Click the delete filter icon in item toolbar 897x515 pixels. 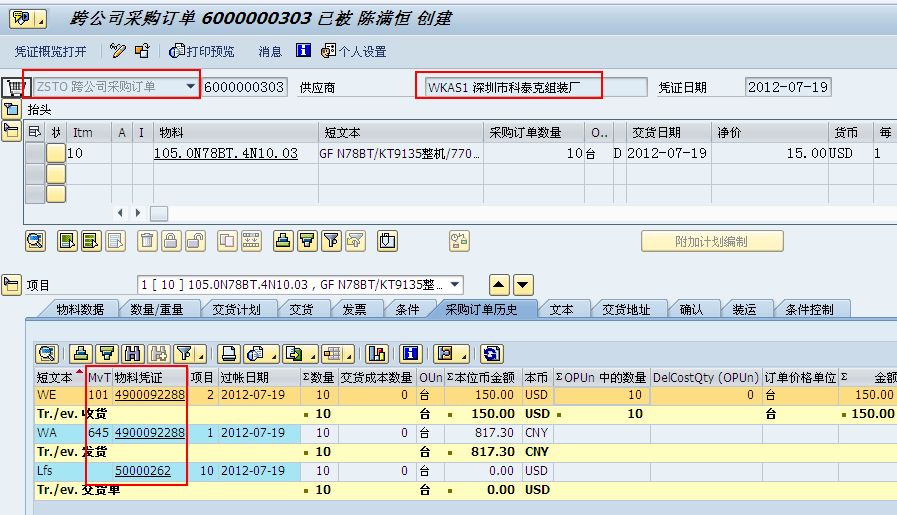coord(355,241)
